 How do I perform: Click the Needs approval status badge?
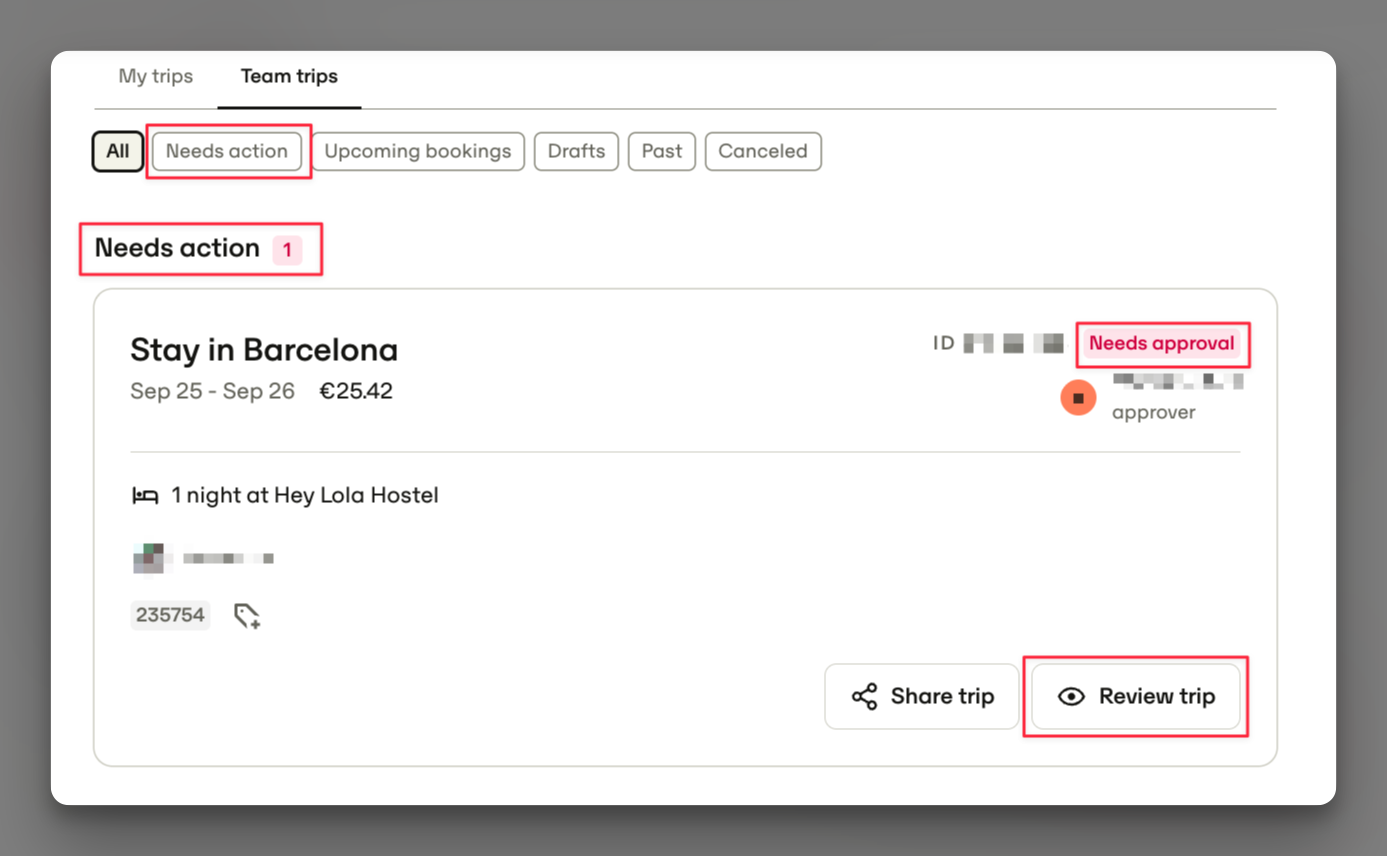(1162, 343)
